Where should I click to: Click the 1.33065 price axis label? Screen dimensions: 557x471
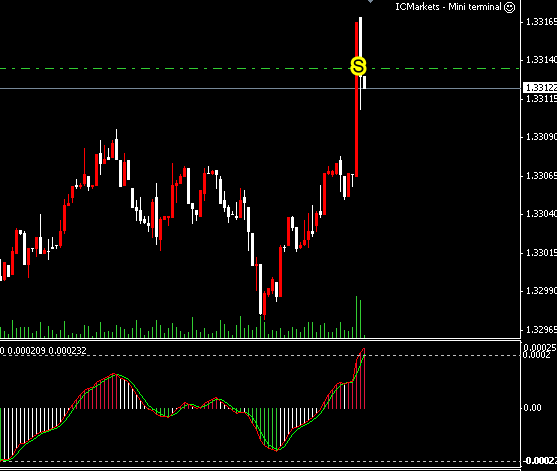(x=541, y=175)
